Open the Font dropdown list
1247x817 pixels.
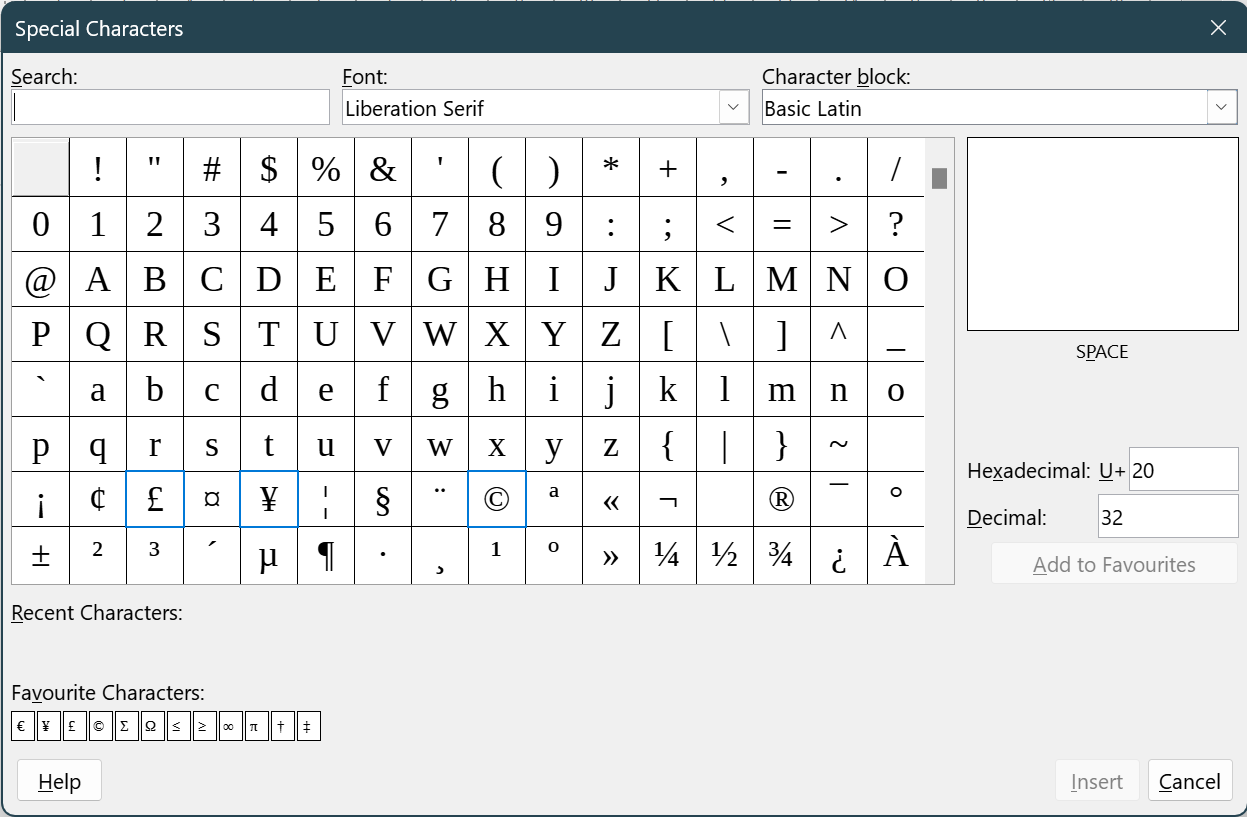(734, 108)
